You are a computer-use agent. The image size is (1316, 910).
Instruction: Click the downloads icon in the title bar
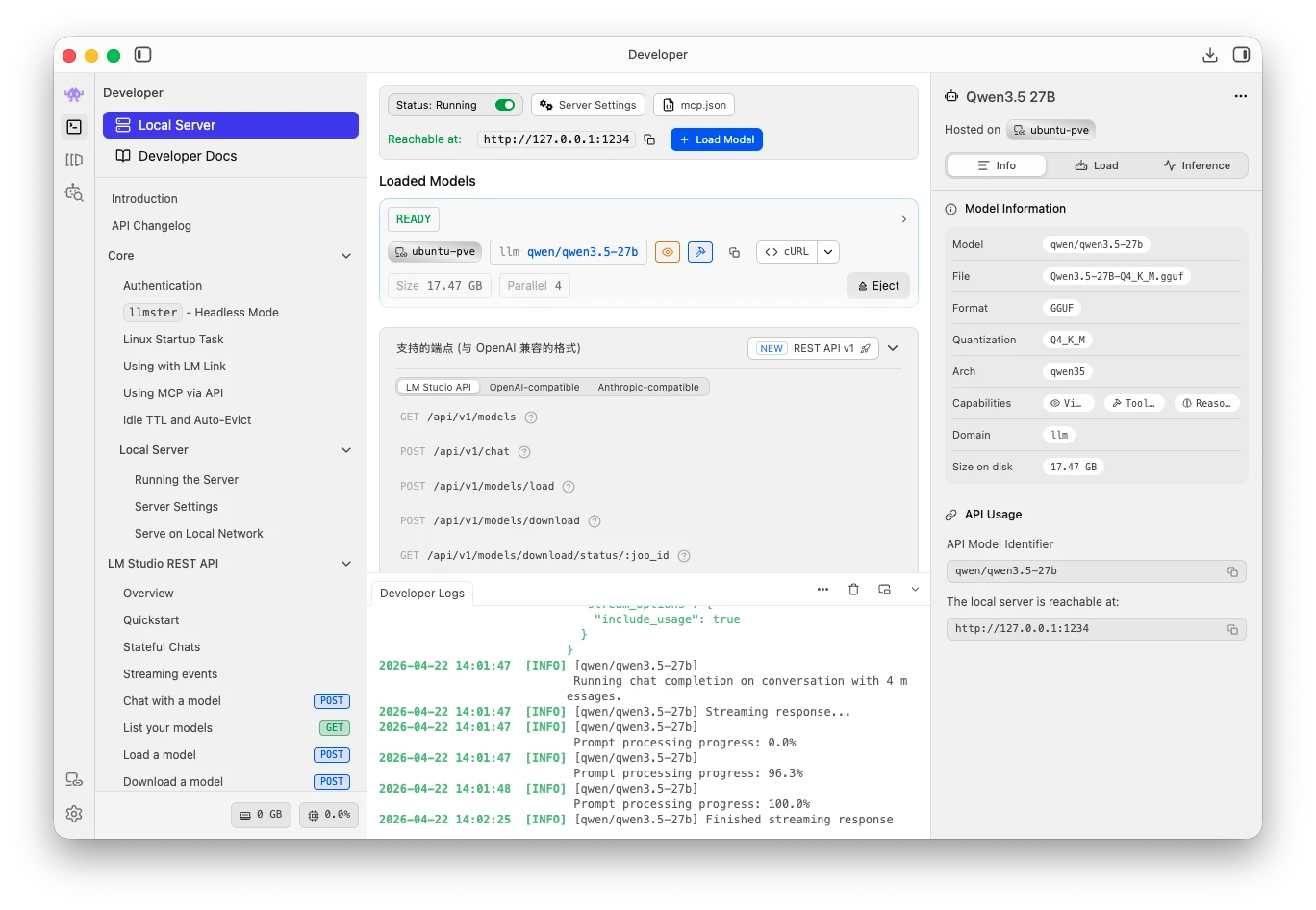[x=1210, y=55]
